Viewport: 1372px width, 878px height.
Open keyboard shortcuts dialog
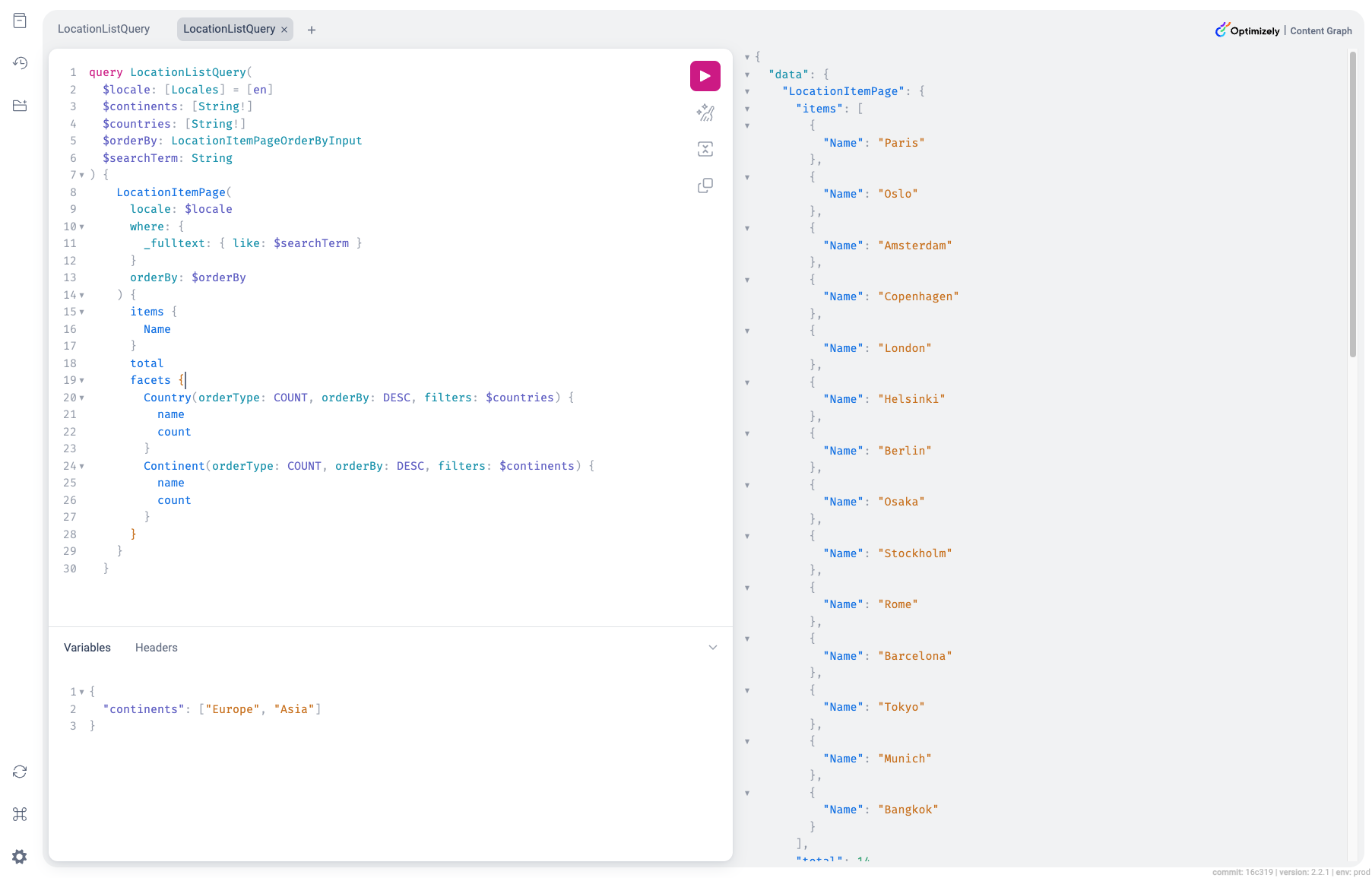point(20,814)
